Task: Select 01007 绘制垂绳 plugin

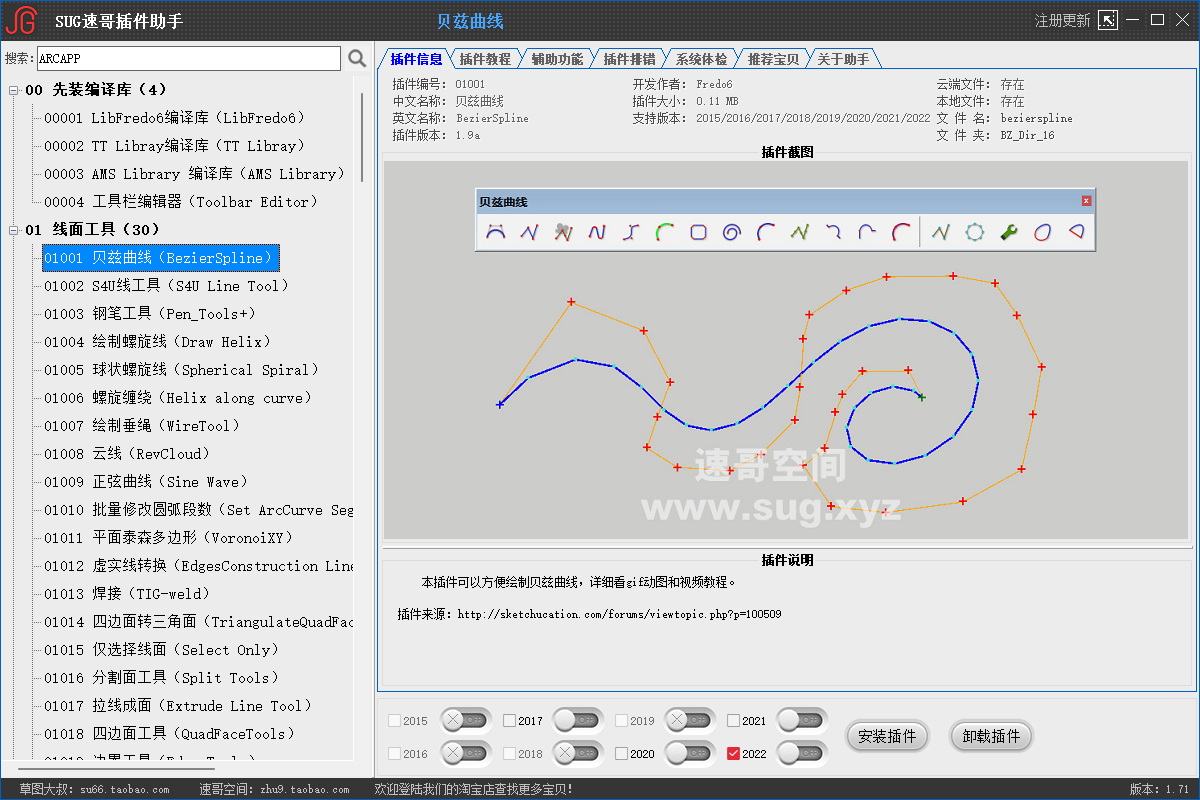Action: pyautogui.click(x=142, y=426)
